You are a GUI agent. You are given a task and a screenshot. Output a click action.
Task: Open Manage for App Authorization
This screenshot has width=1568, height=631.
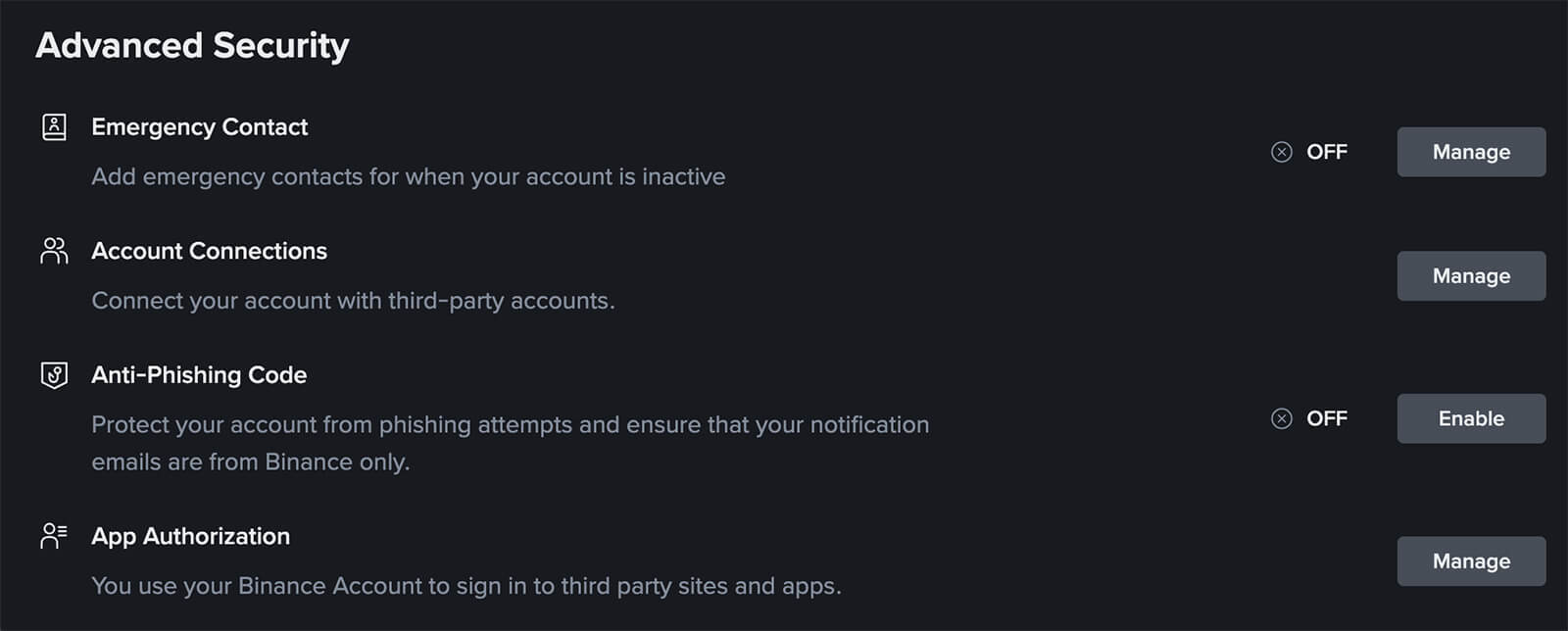pos(1470,561)
